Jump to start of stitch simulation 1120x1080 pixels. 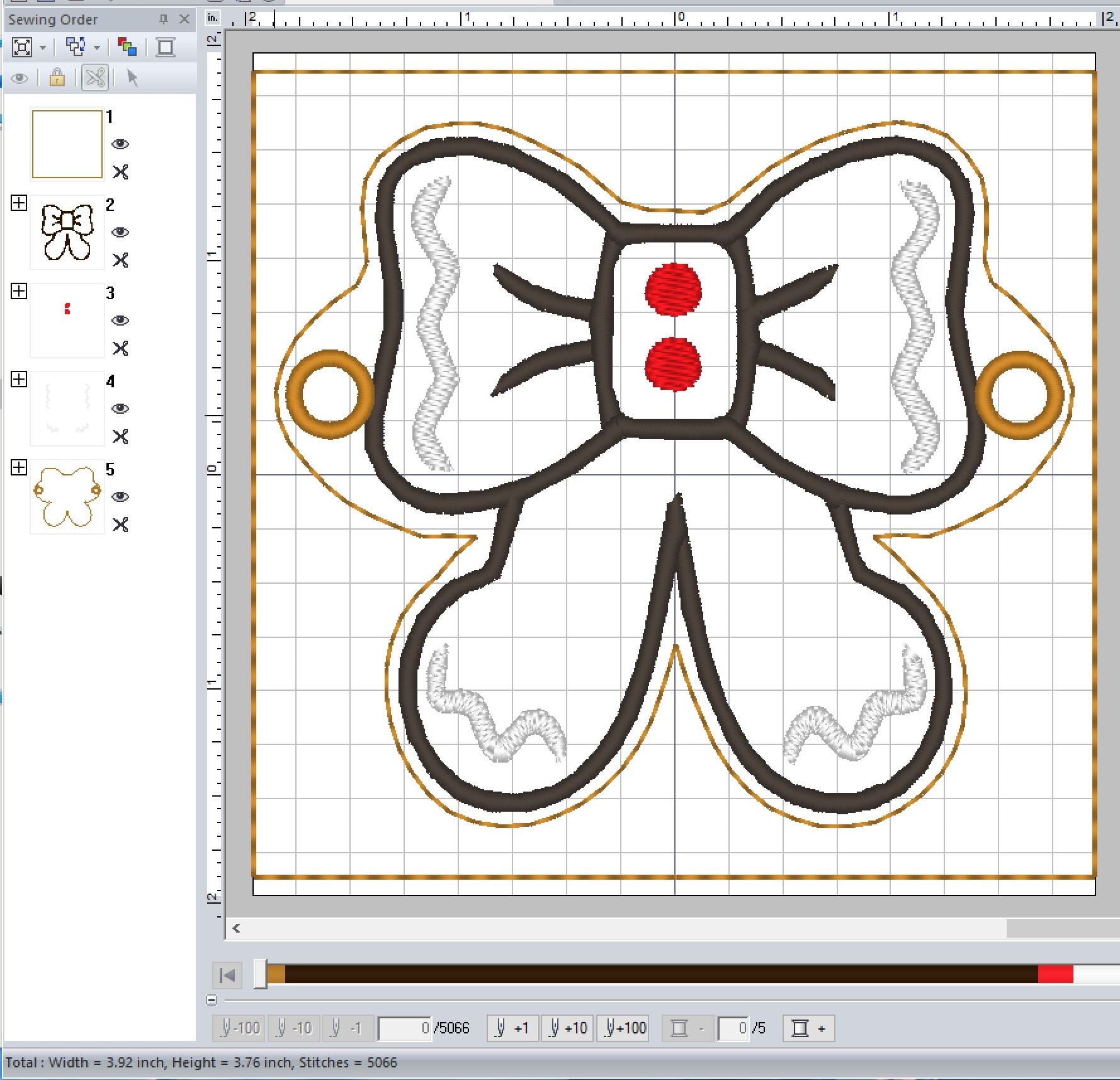coord(227,975)
